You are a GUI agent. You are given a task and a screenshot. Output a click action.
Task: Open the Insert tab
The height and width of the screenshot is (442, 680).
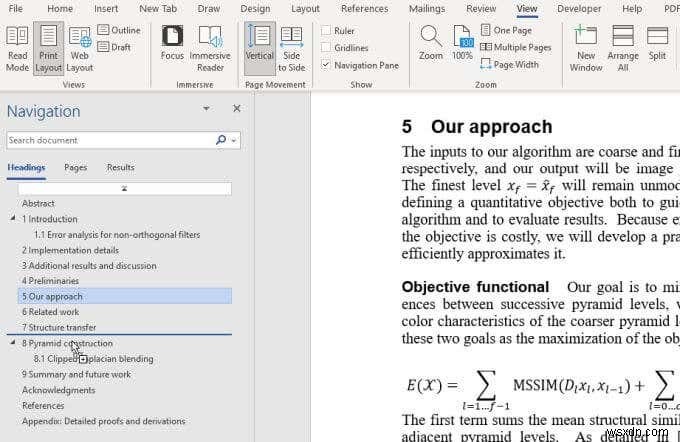[106, 9]
